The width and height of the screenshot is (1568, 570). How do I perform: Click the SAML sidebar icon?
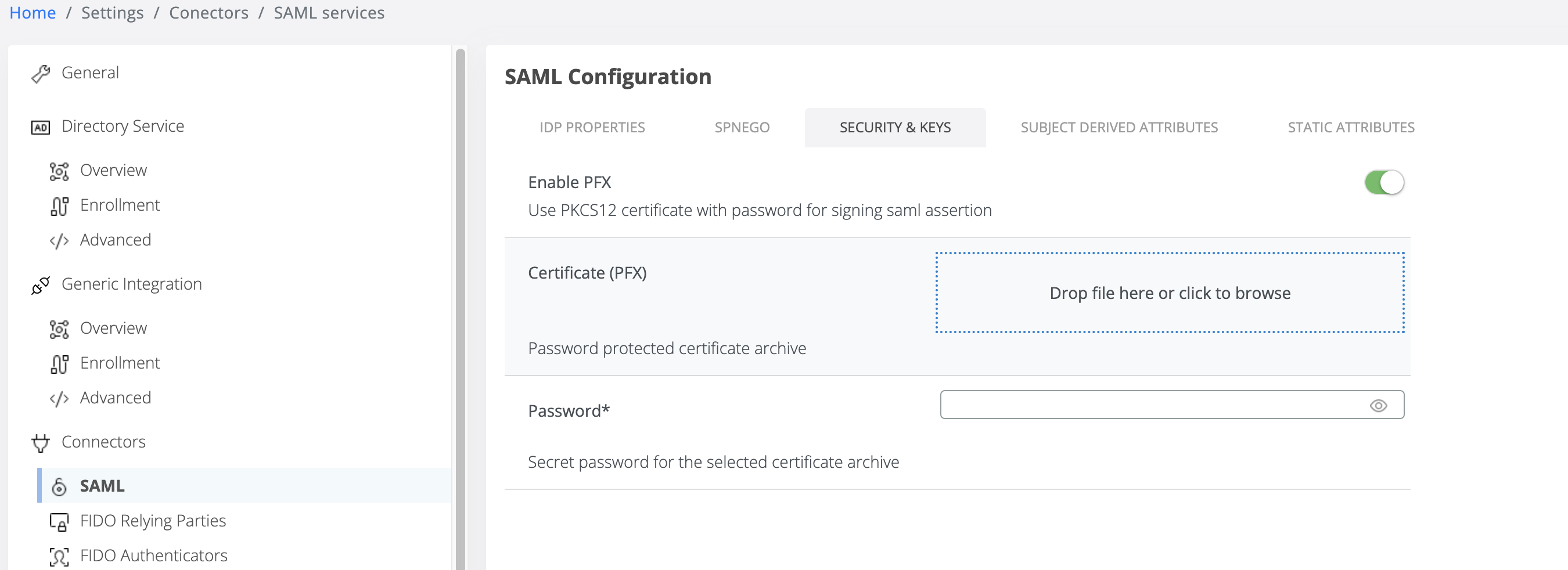(x=59, y=486)
